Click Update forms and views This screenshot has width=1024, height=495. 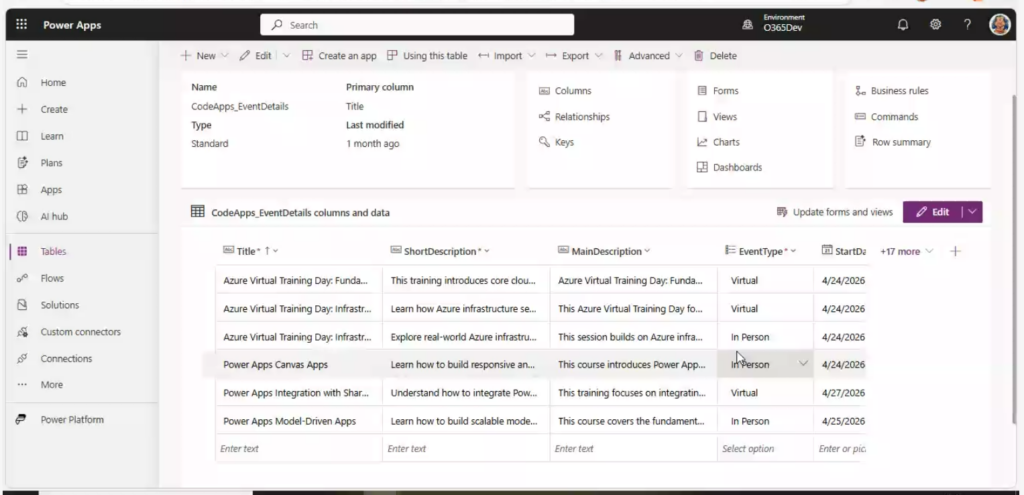[834, 212]
